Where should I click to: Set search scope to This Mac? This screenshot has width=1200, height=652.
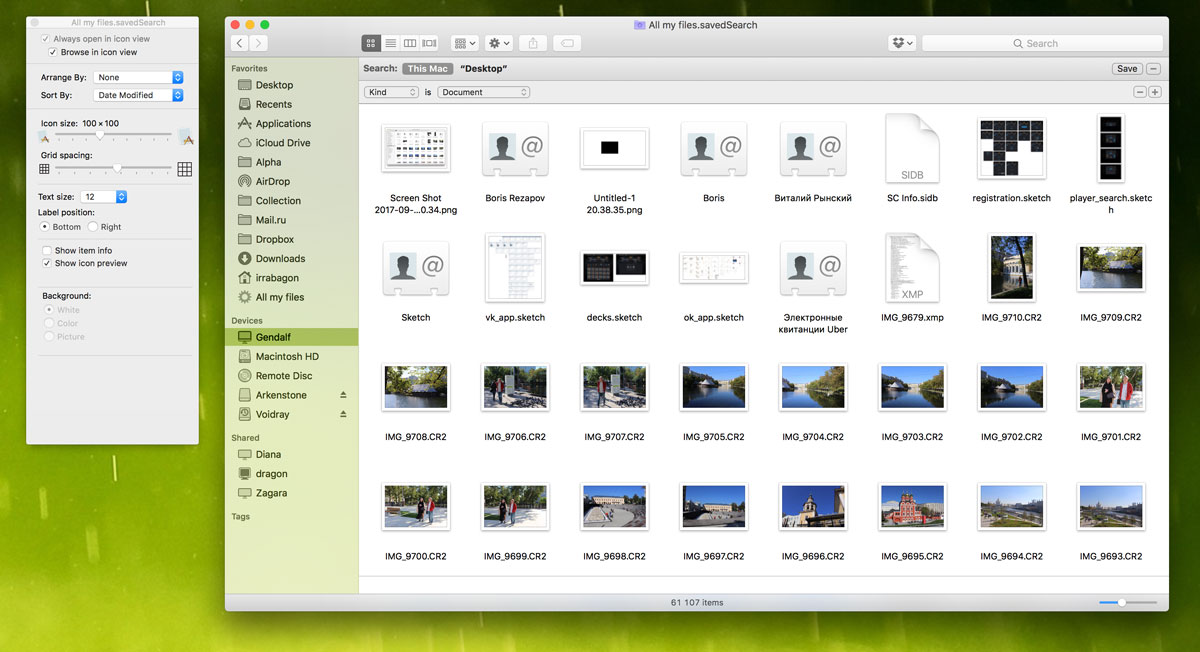coord(428,69)
